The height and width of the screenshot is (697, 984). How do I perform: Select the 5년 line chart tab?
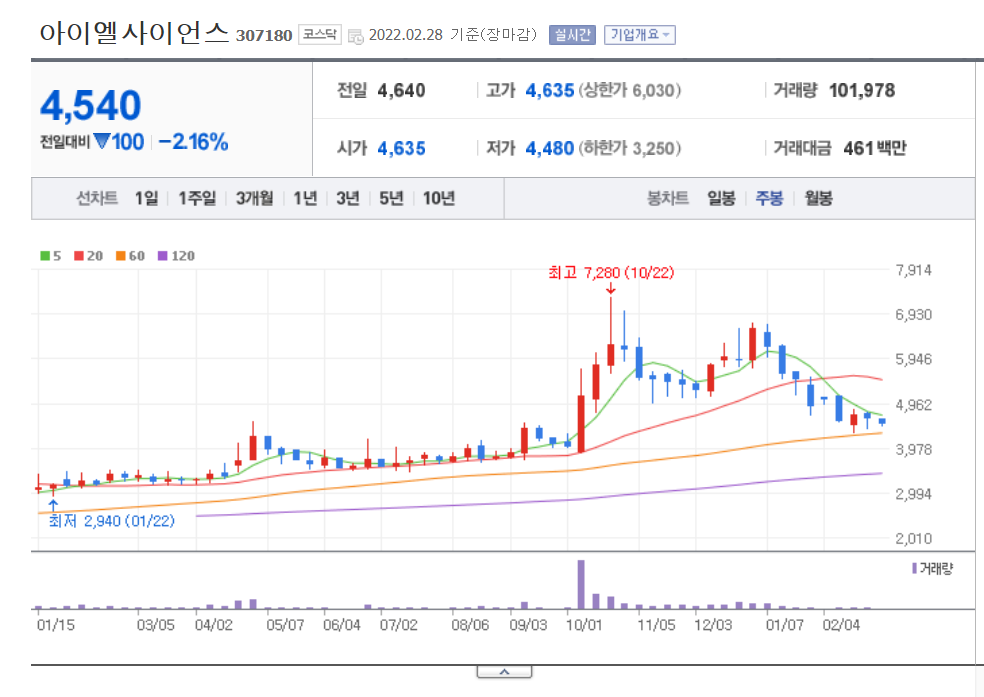pos(391,198)
